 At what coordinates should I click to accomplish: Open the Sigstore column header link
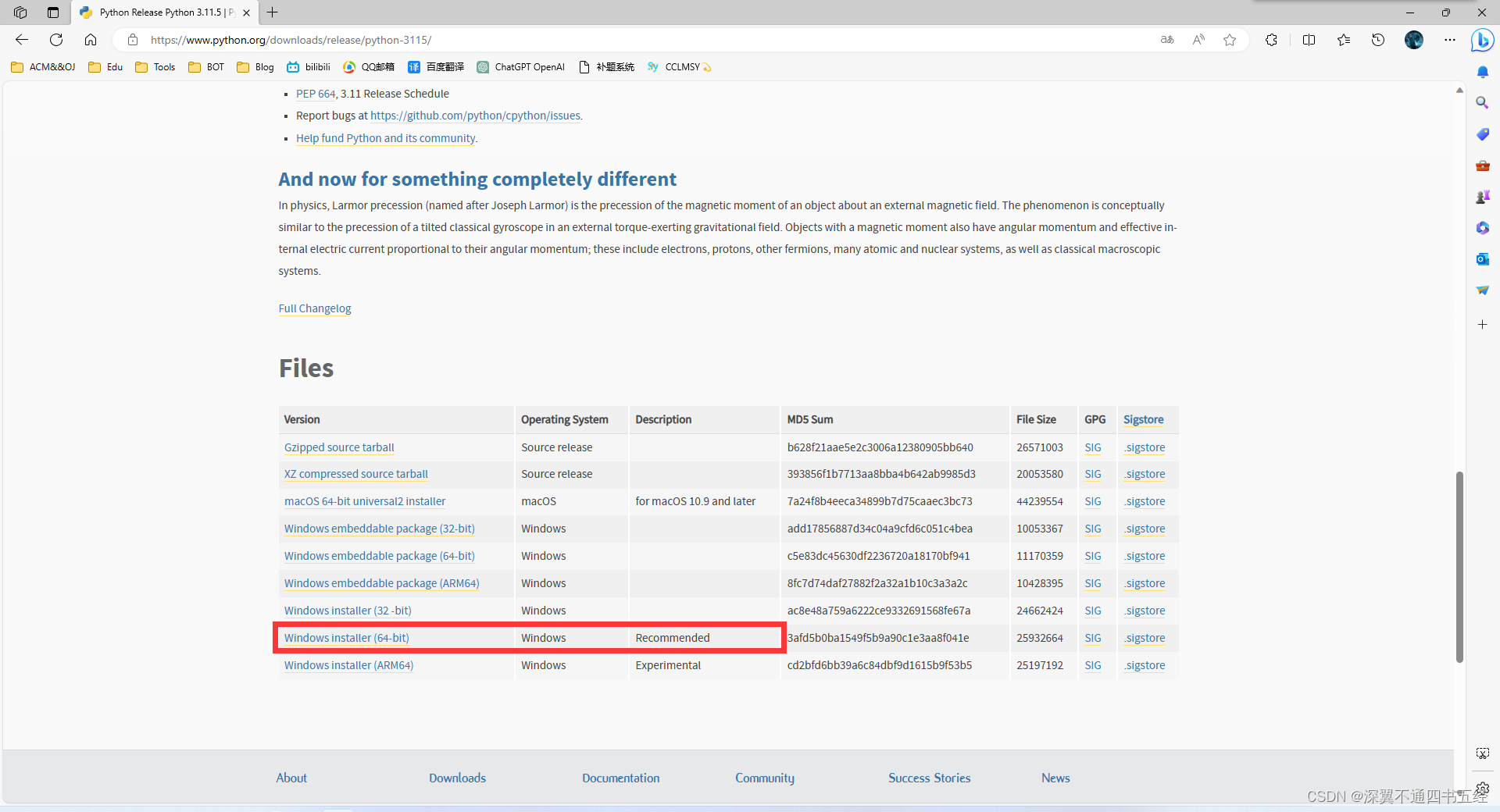(x=1143, y=419)
